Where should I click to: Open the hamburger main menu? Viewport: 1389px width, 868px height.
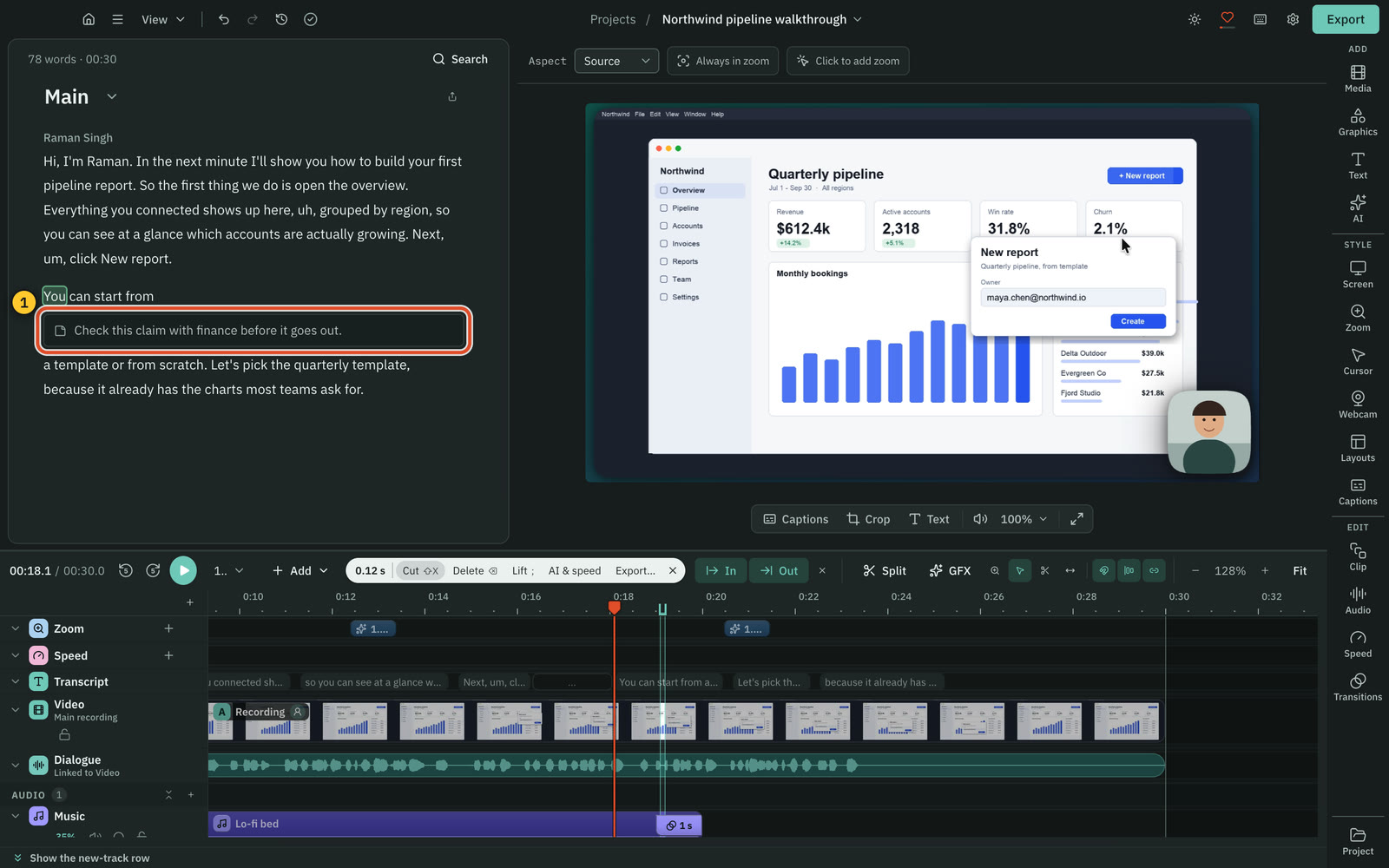coord(117,19)
